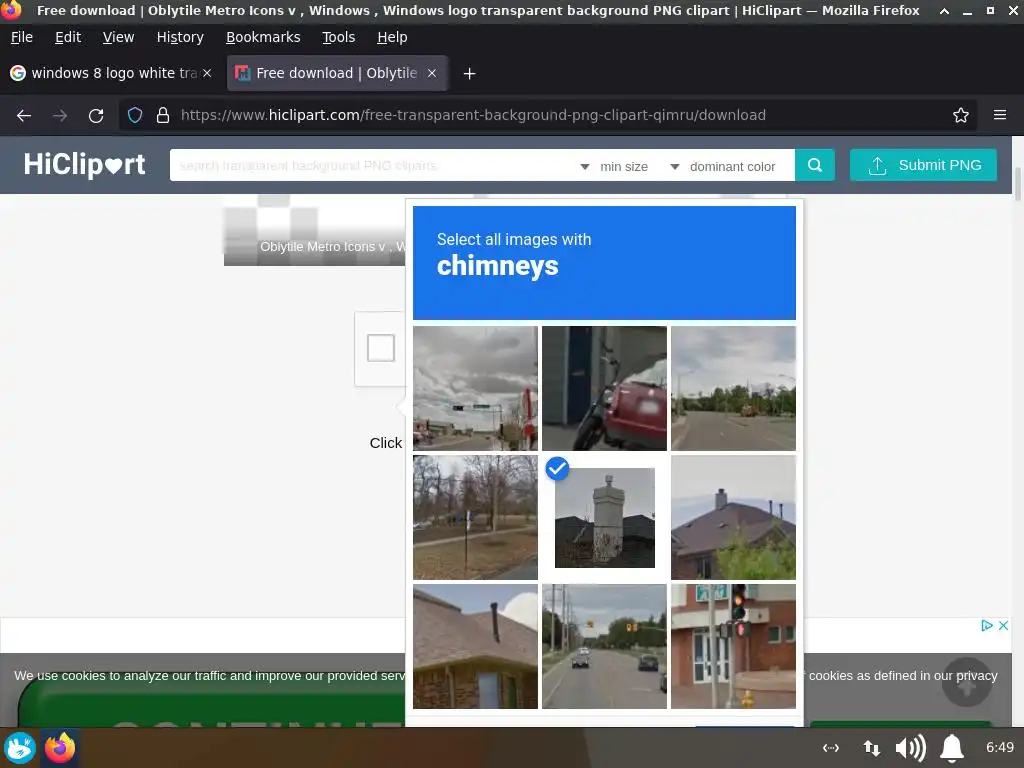This screenshot has width=1024, height=768.
Task: Close the Free download Oblytile tab
Action: (x=432, y=73)
